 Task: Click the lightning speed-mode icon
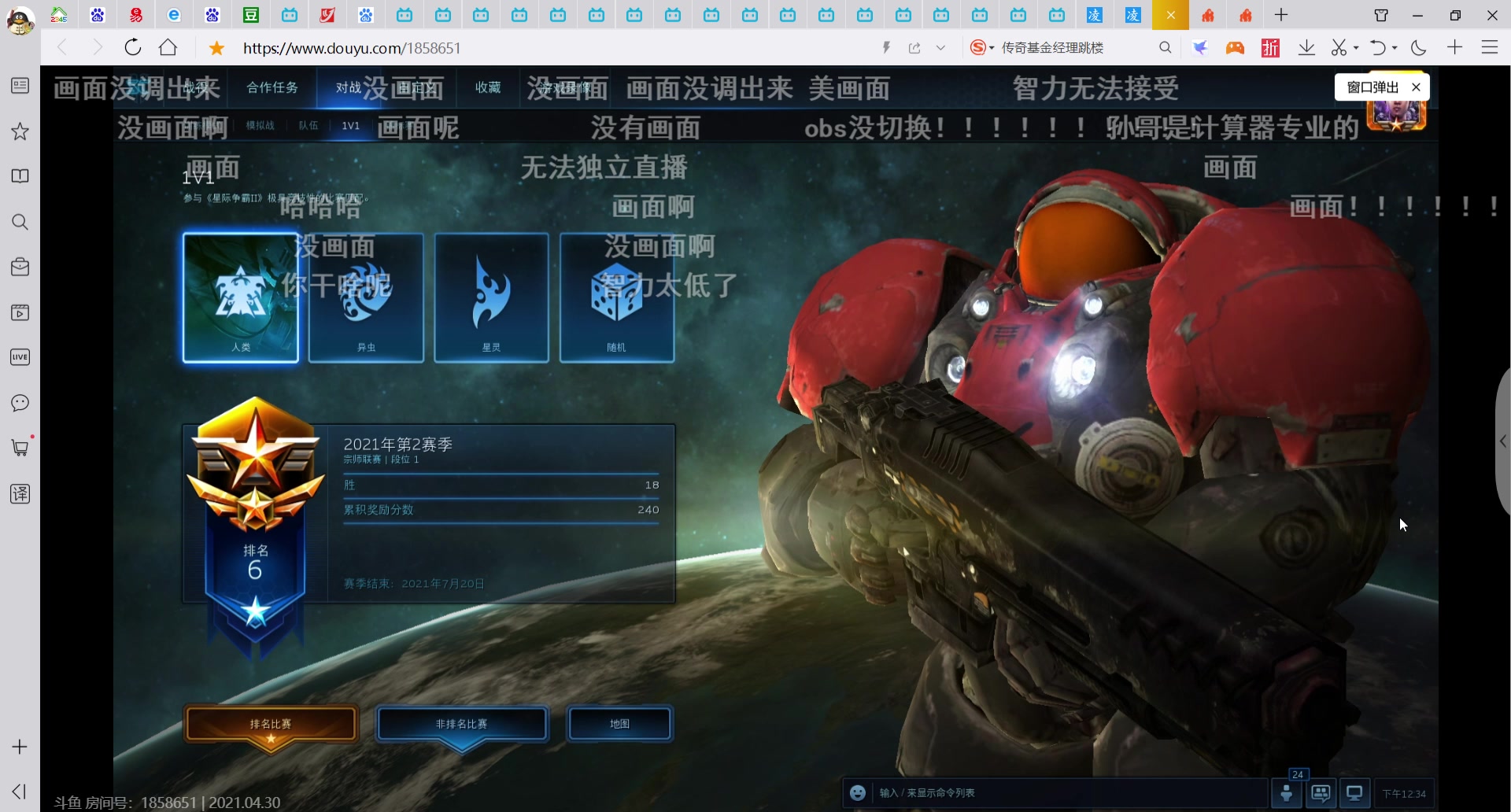pos(886,48)
